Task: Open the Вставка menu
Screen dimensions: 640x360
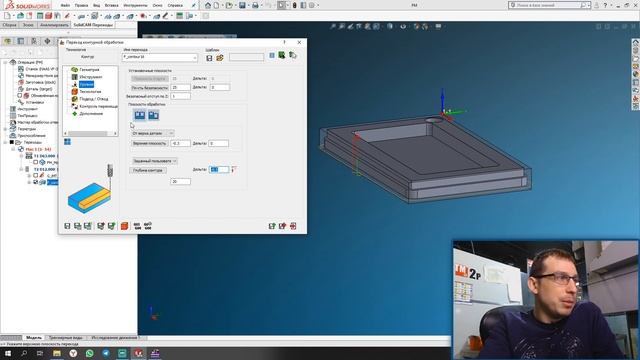Action: click(111, 5)
